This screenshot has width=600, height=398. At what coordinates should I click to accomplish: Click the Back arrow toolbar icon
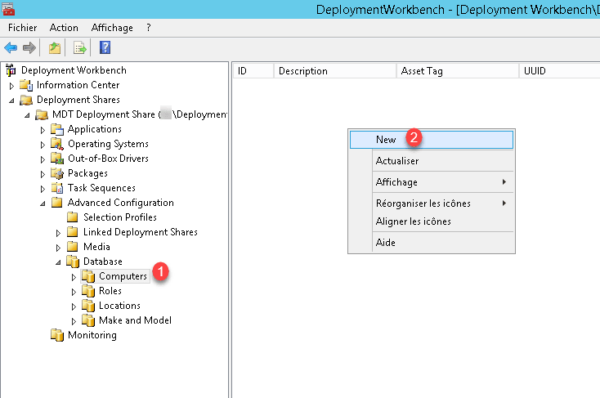[x=11, y=48]
